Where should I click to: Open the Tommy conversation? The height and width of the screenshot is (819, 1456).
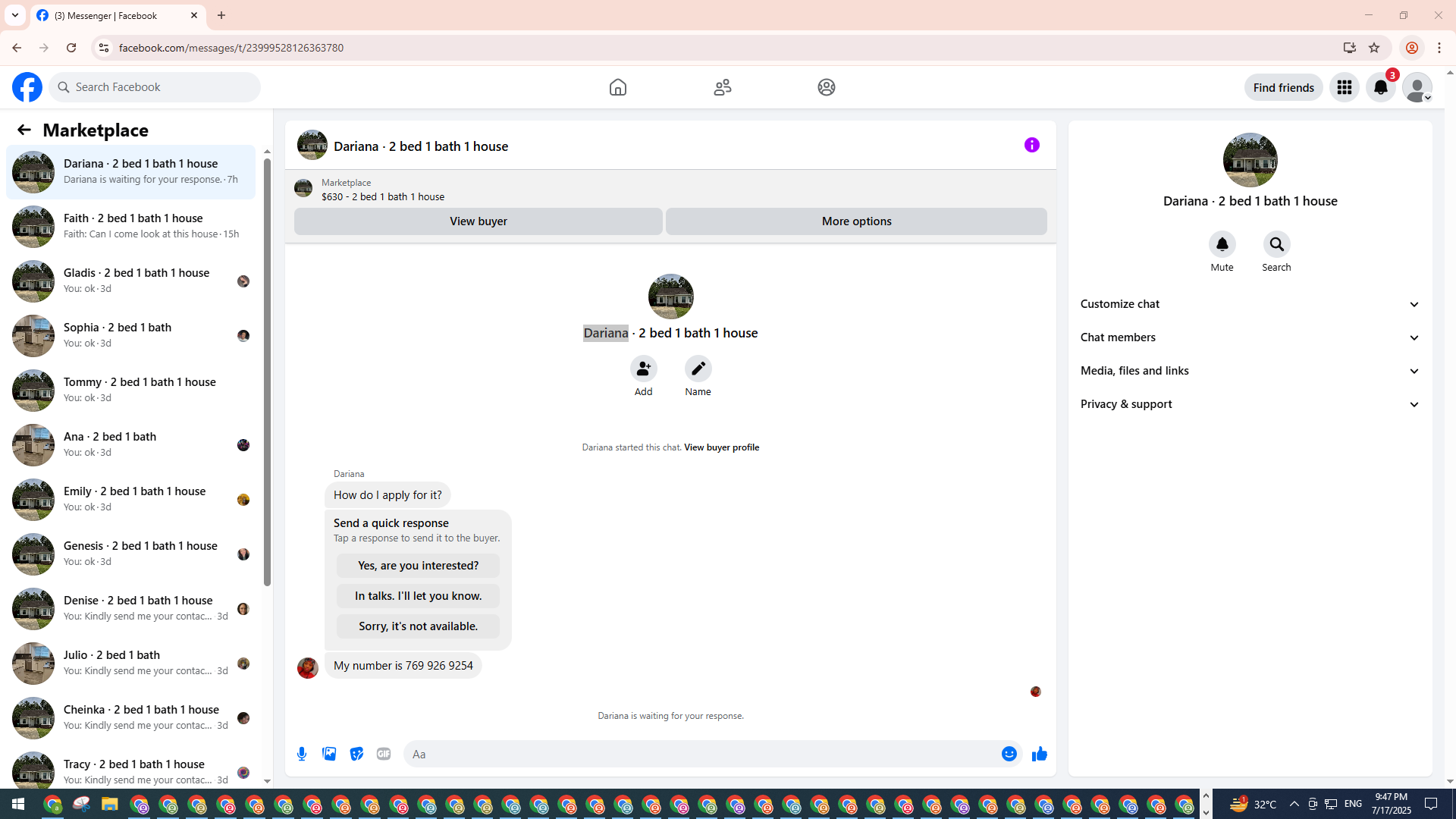click(130, 391)
